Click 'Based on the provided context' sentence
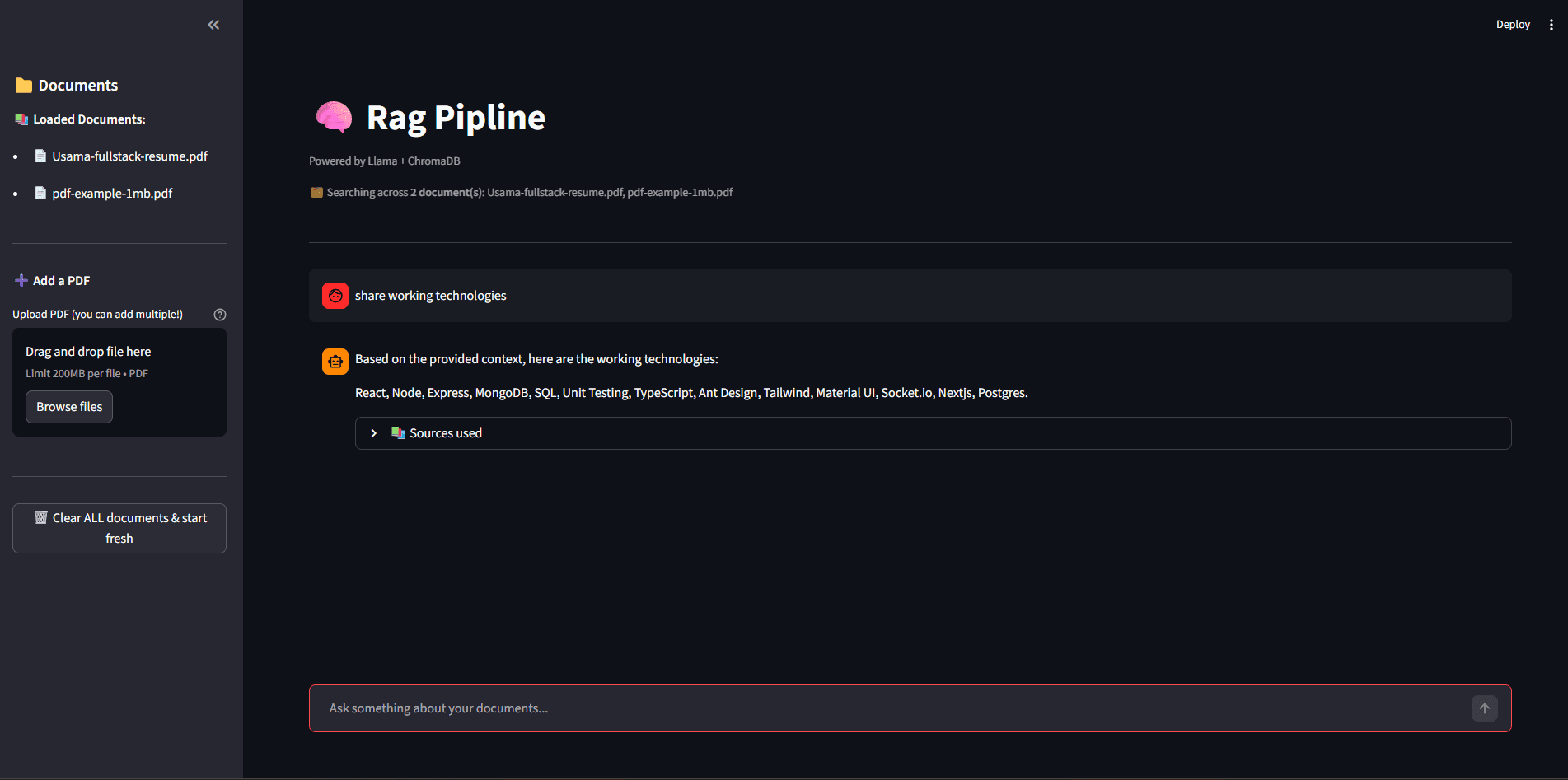This screenshot has height=780, width=1568. tap(536, 359)
